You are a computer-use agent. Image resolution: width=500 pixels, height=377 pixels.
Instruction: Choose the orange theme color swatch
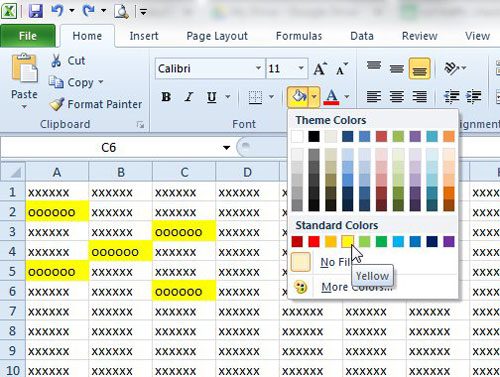point(449,136)
